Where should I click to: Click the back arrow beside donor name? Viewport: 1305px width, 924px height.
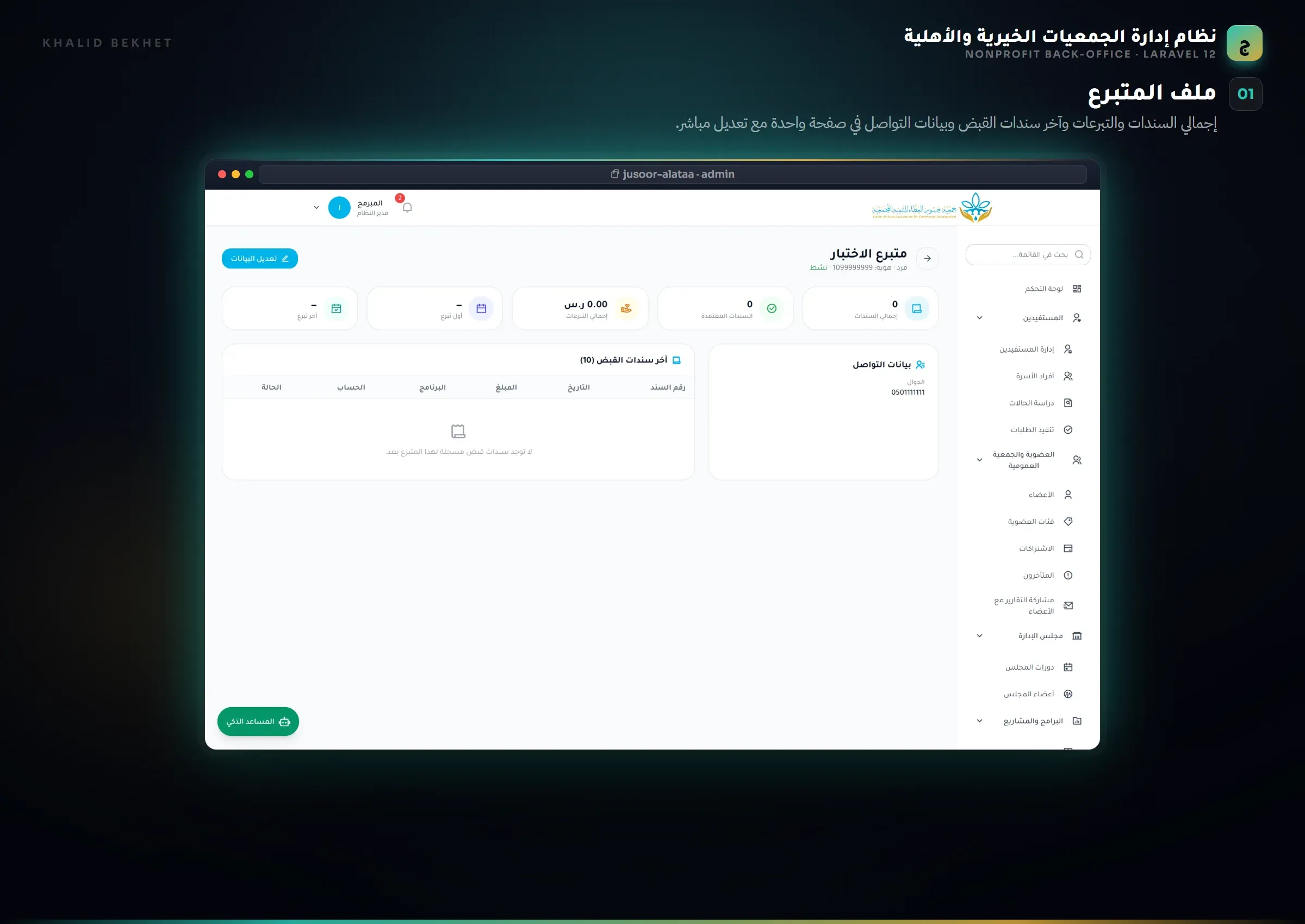[927, 258]
